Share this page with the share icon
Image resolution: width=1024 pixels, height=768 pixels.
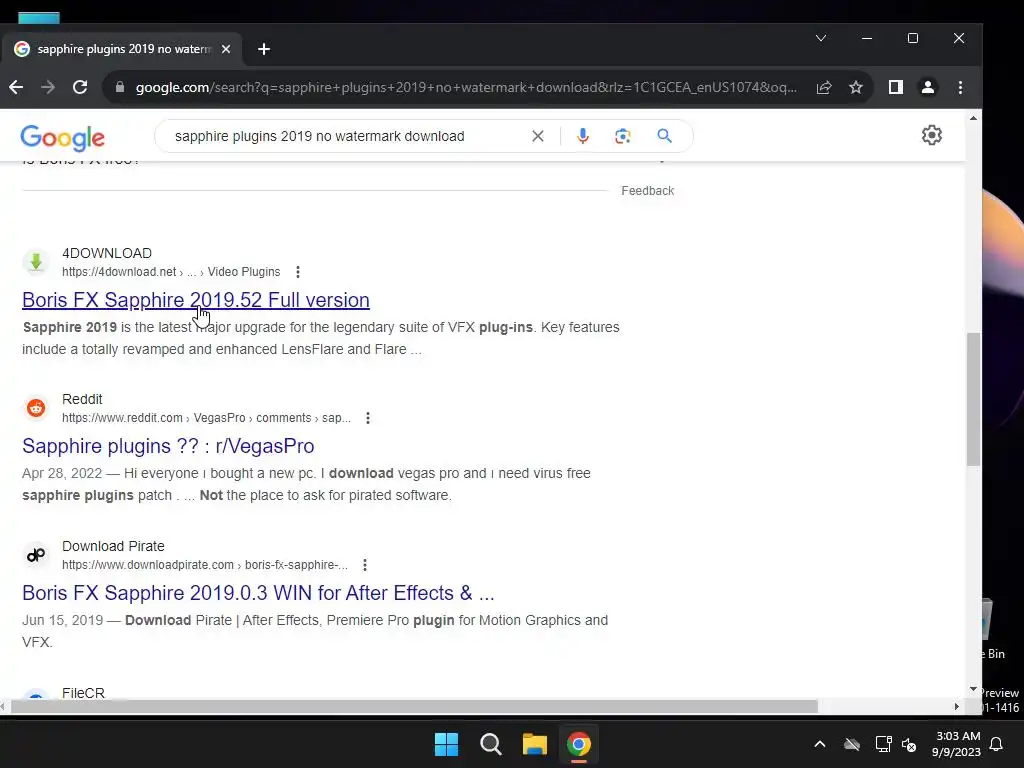pos(824,87)
